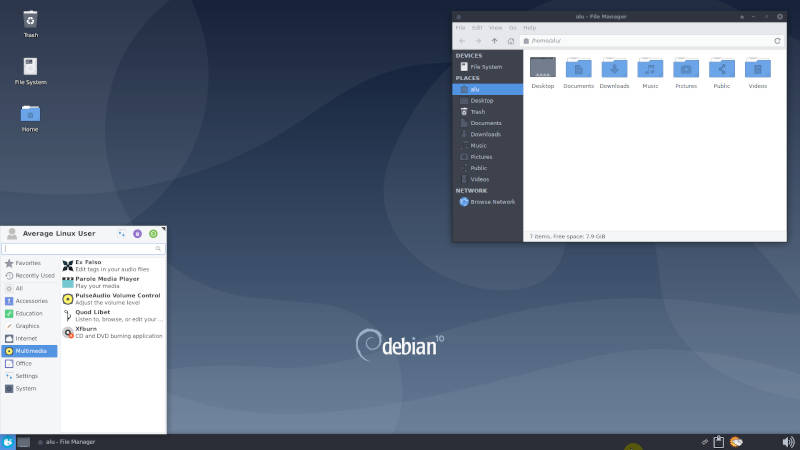
Task: Open the clipboard manager tray icon
Action: coord(718,442)
